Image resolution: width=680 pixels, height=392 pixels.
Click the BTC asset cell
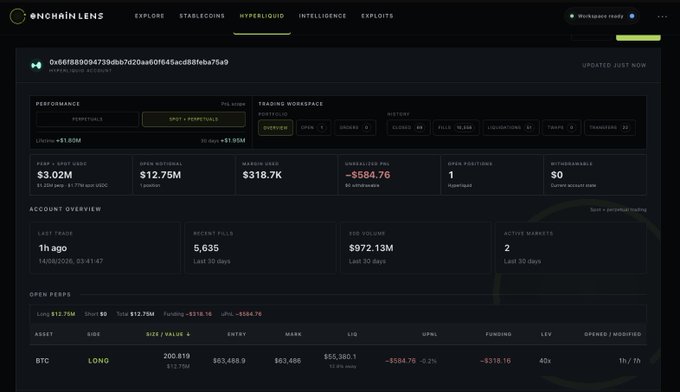pyautogui.click(x=42, y=361)
